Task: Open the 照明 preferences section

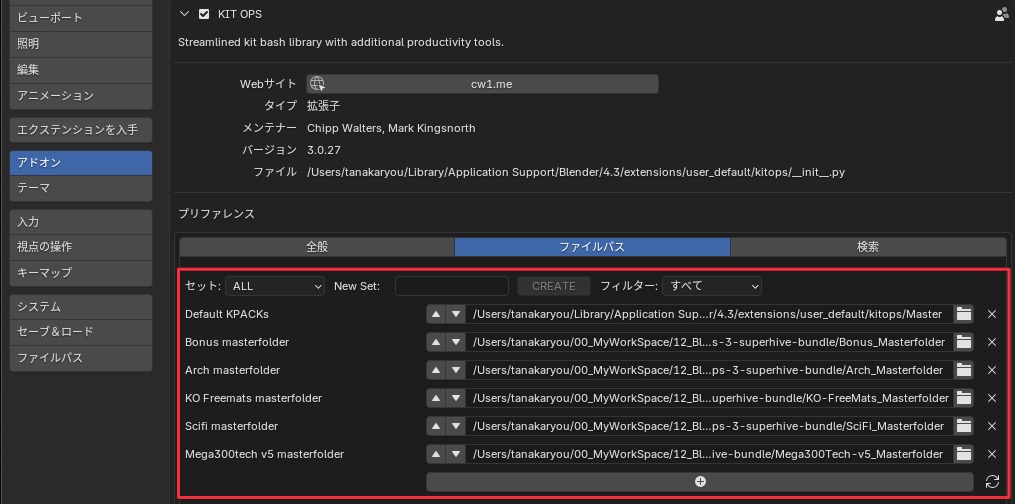Action: [x=81, y=43]
